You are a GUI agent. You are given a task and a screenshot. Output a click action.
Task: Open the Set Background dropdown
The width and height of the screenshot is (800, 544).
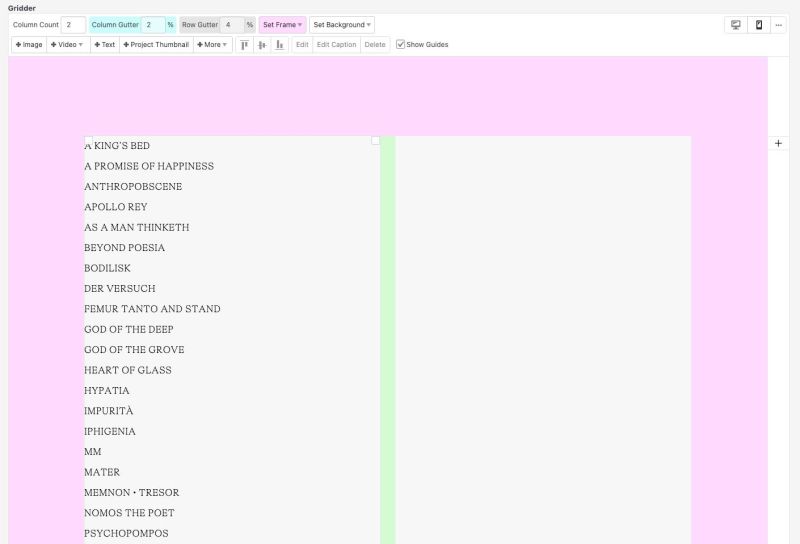tap(342, 24)
